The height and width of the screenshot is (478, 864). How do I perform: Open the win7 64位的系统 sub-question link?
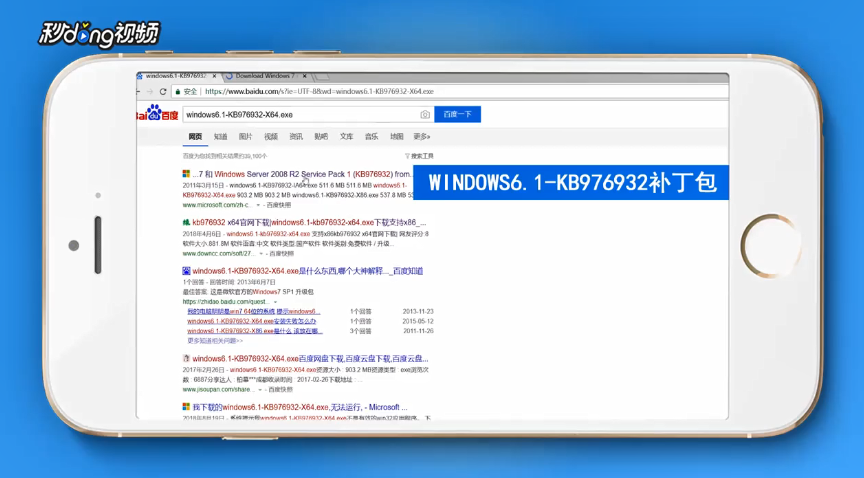tap(253, 311)
